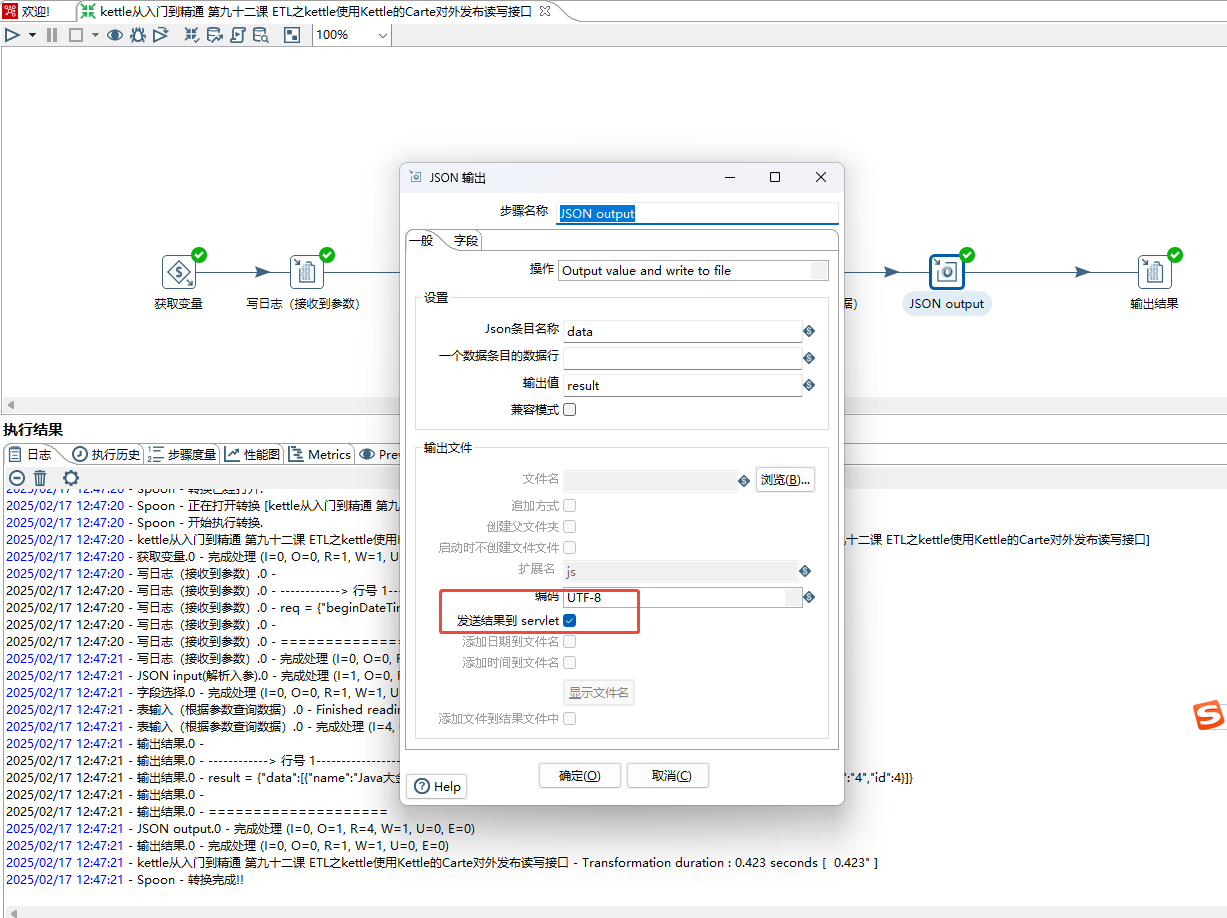
Task: Click the Help button in JSON dialog
Action: pos(437,786)
